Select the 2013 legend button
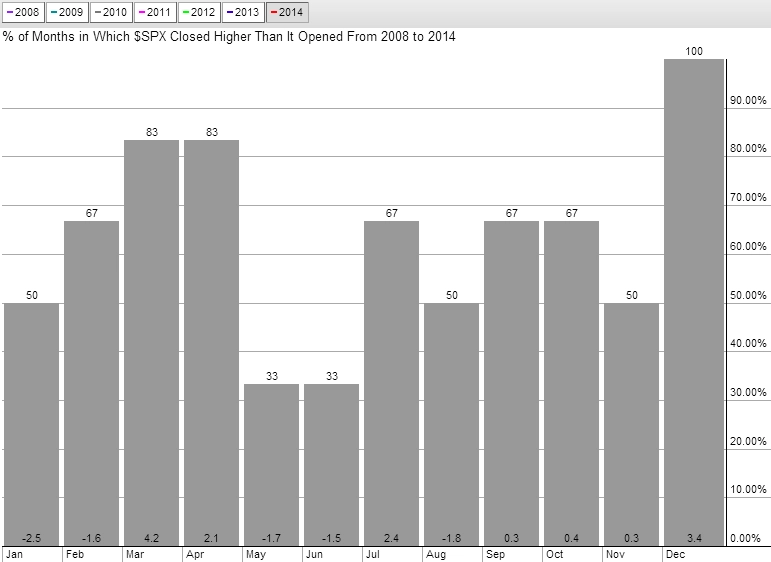Viewport: 771px width, 562px height. click(x=243, y=13)
